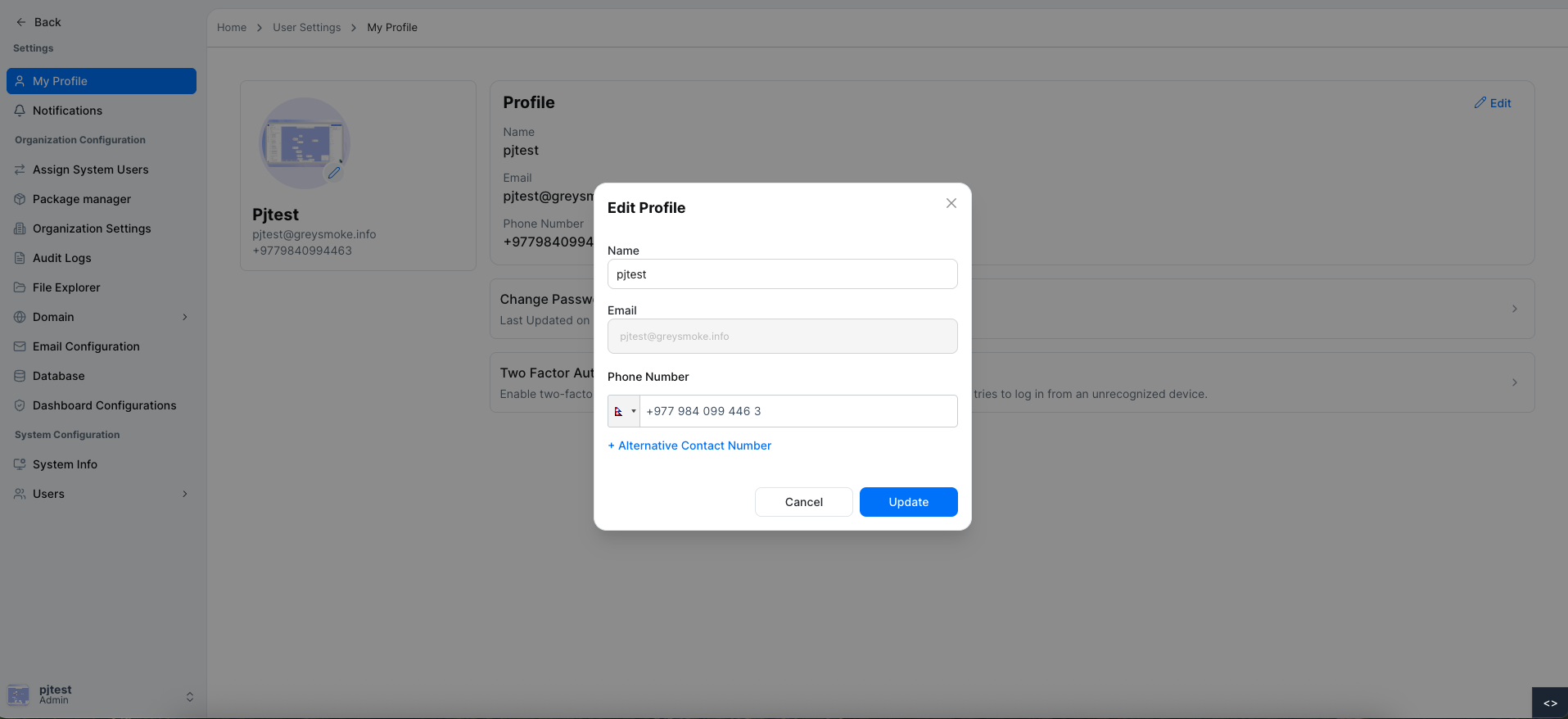The width and height of the screenshot is (1568, 719).
Task: Open the country flag code dropdown
Action: coord(624,411)
